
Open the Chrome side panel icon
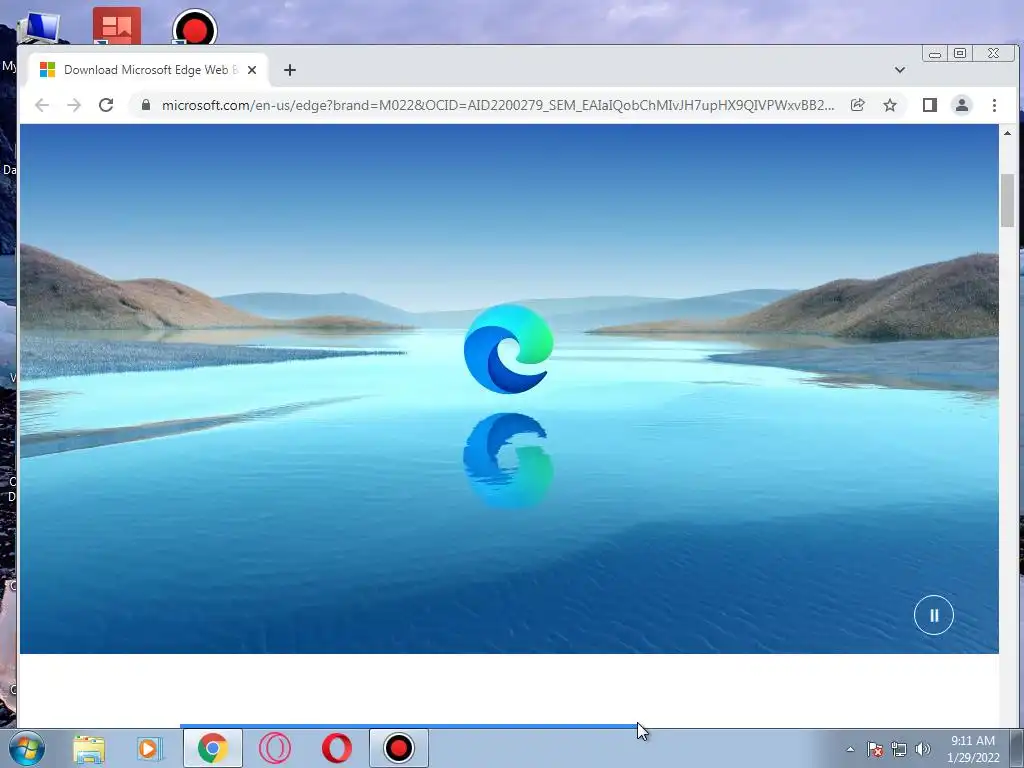929,105
